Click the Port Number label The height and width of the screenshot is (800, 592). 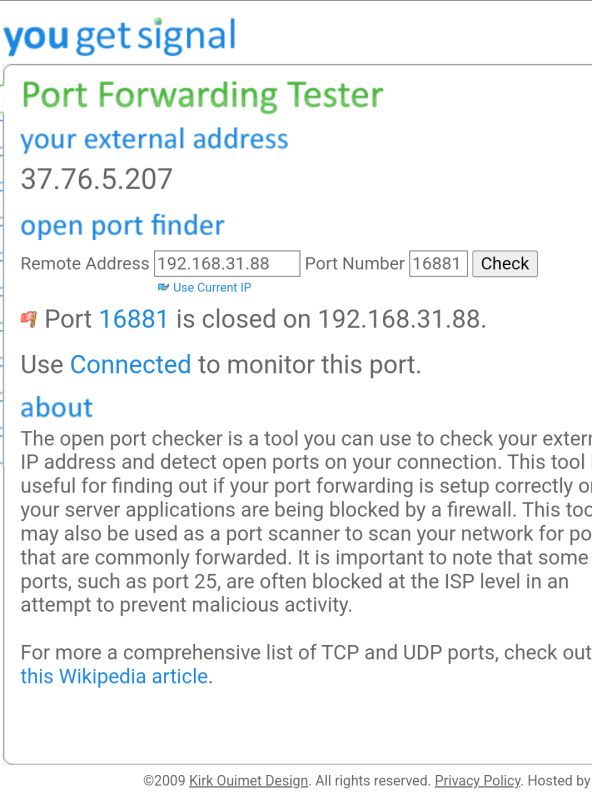pyautogui.click(x=355, y=264)
